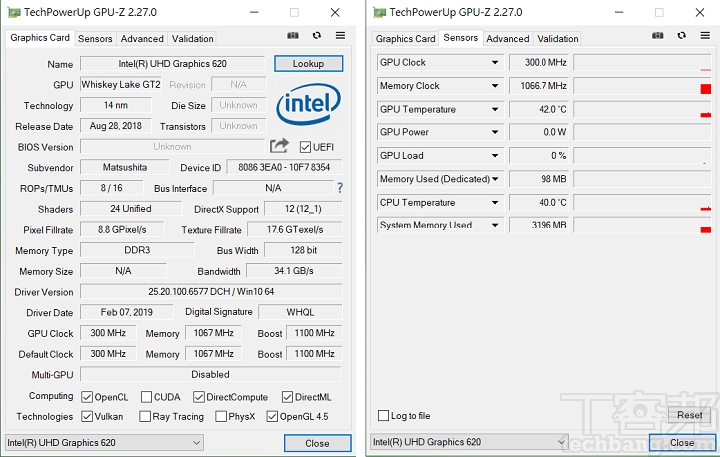Toggle the UEFI checkbox
This screenshot has height=457, width=720.
click(x=305, y=147)
